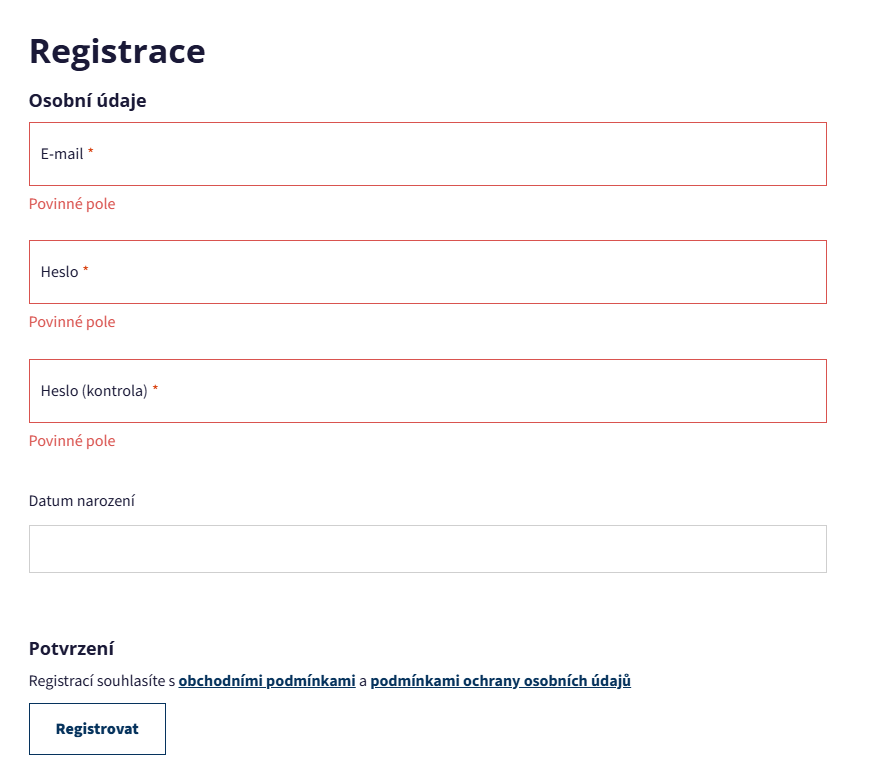Click the Datum narození label text
893x764 pixels.
point(82,501)
